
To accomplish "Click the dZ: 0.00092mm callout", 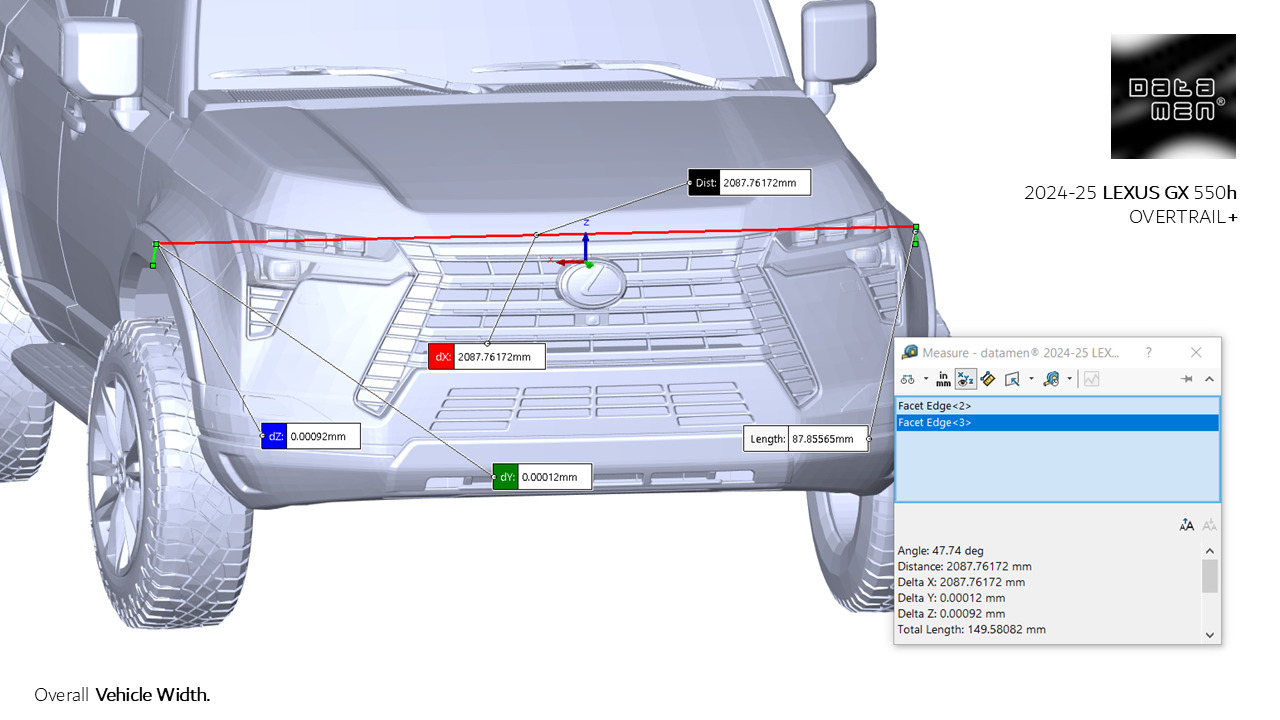I will [310, 436].
